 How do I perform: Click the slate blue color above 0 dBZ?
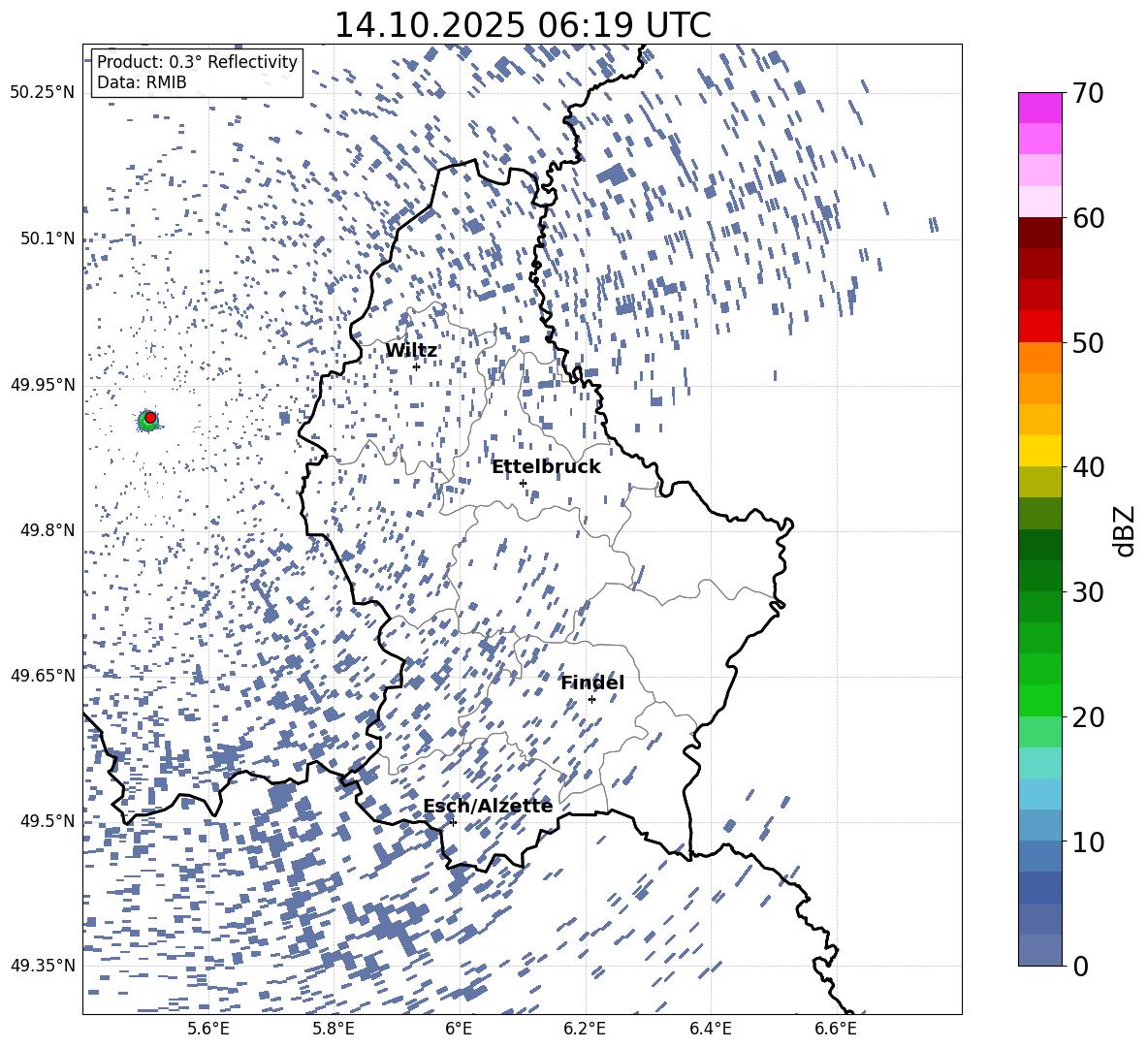[1040, 950]
